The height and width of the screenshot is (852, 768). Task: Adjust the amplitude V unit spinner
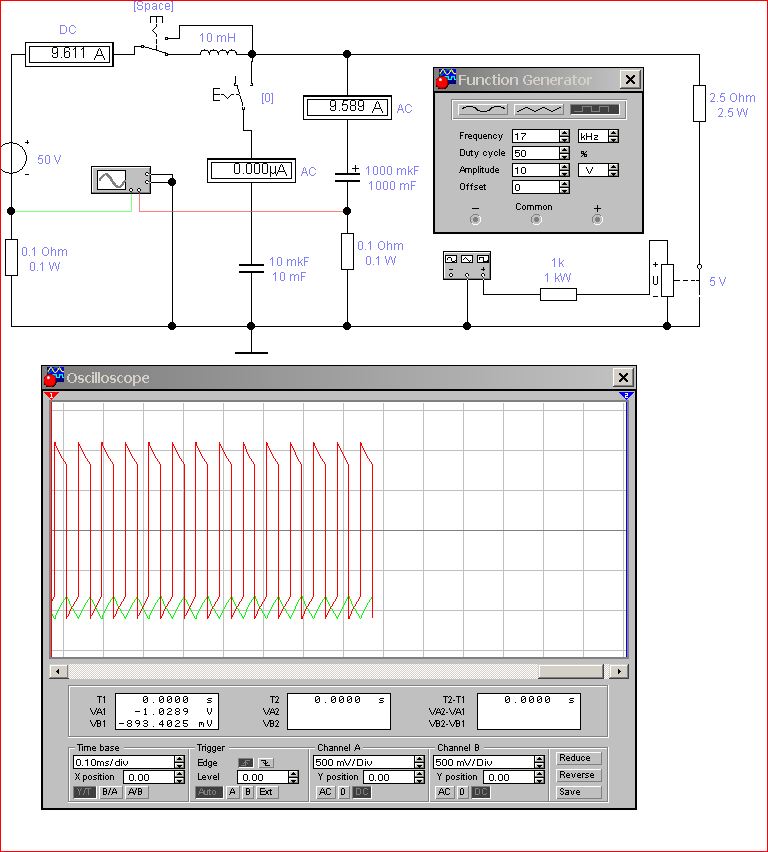point(613,170)
